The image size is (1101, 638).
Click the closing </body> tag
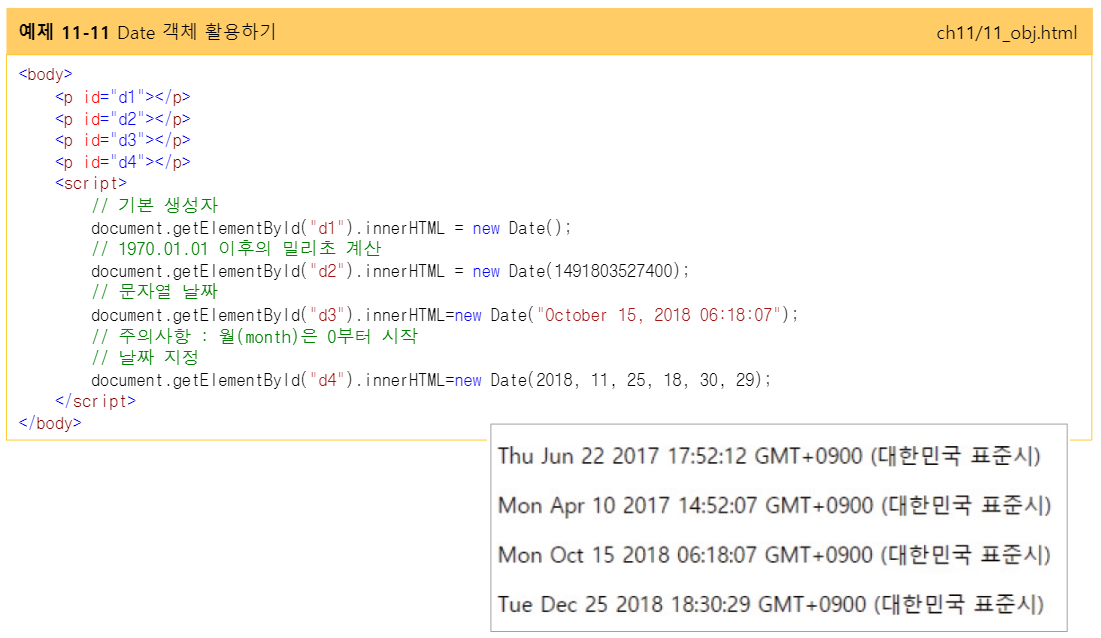click(50, 423)
